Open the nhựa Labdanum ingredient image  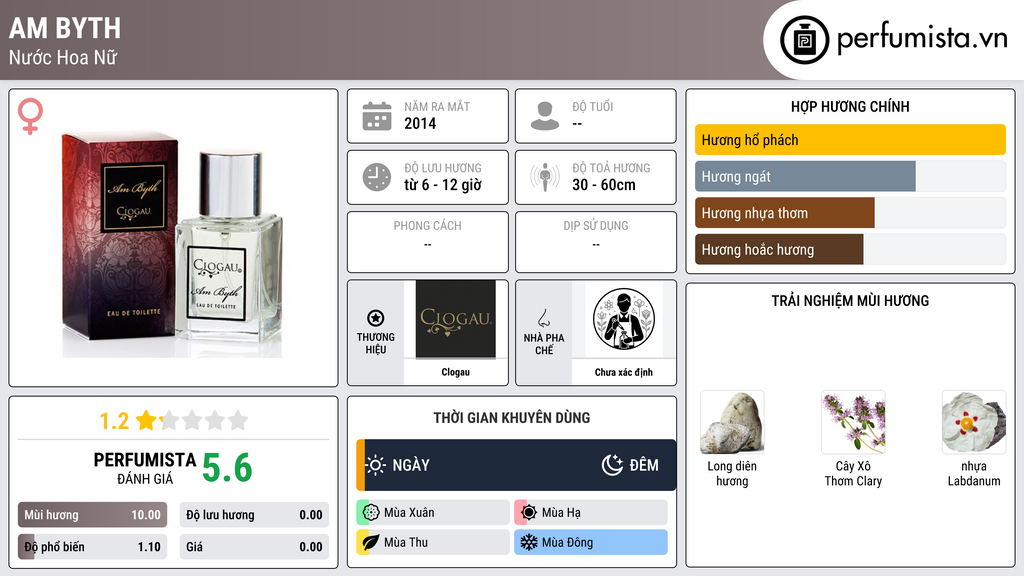[x=974, y=423]
